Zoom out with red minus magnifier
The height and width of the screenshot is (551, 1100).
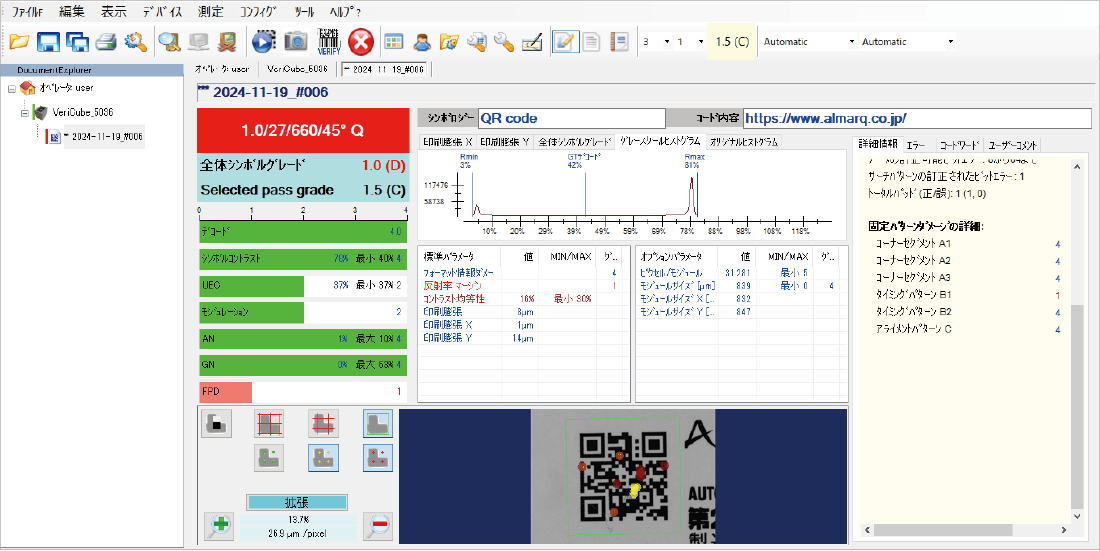click(378, 526)
